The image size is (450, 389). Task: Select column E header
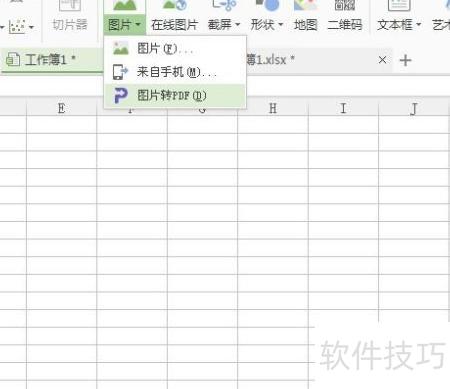pyautogui.click(x=61, y=108)
